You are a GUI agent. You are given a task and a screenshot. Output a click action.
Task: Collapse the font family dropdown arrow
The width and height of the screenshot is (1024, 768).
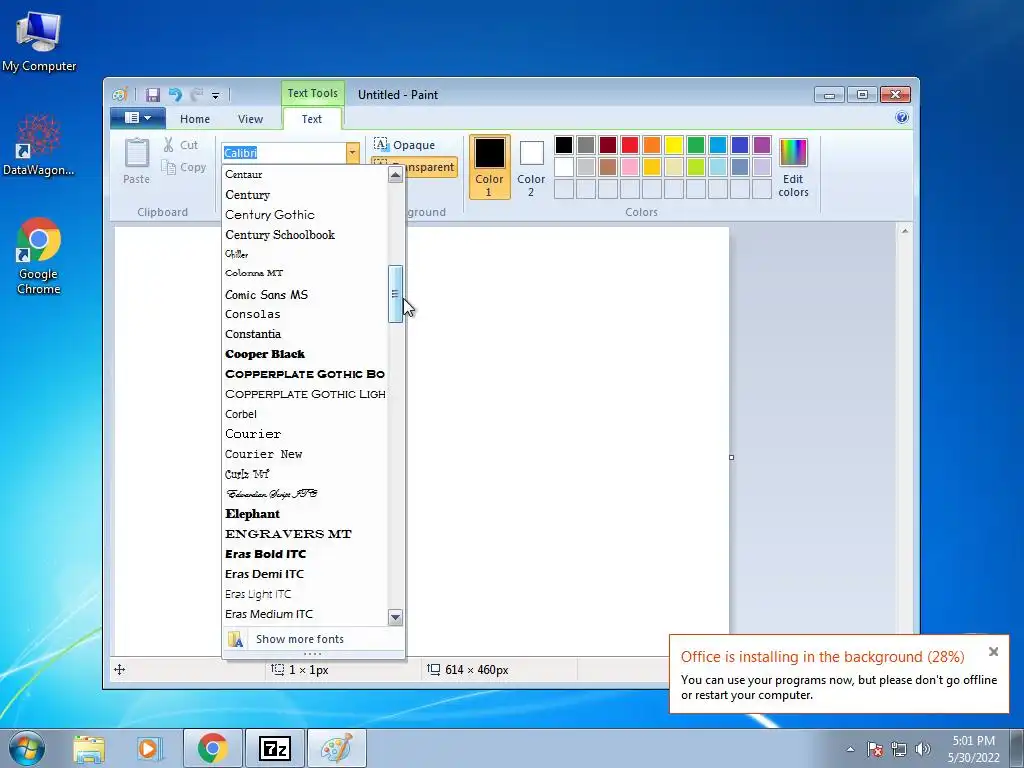coord(353,153)
